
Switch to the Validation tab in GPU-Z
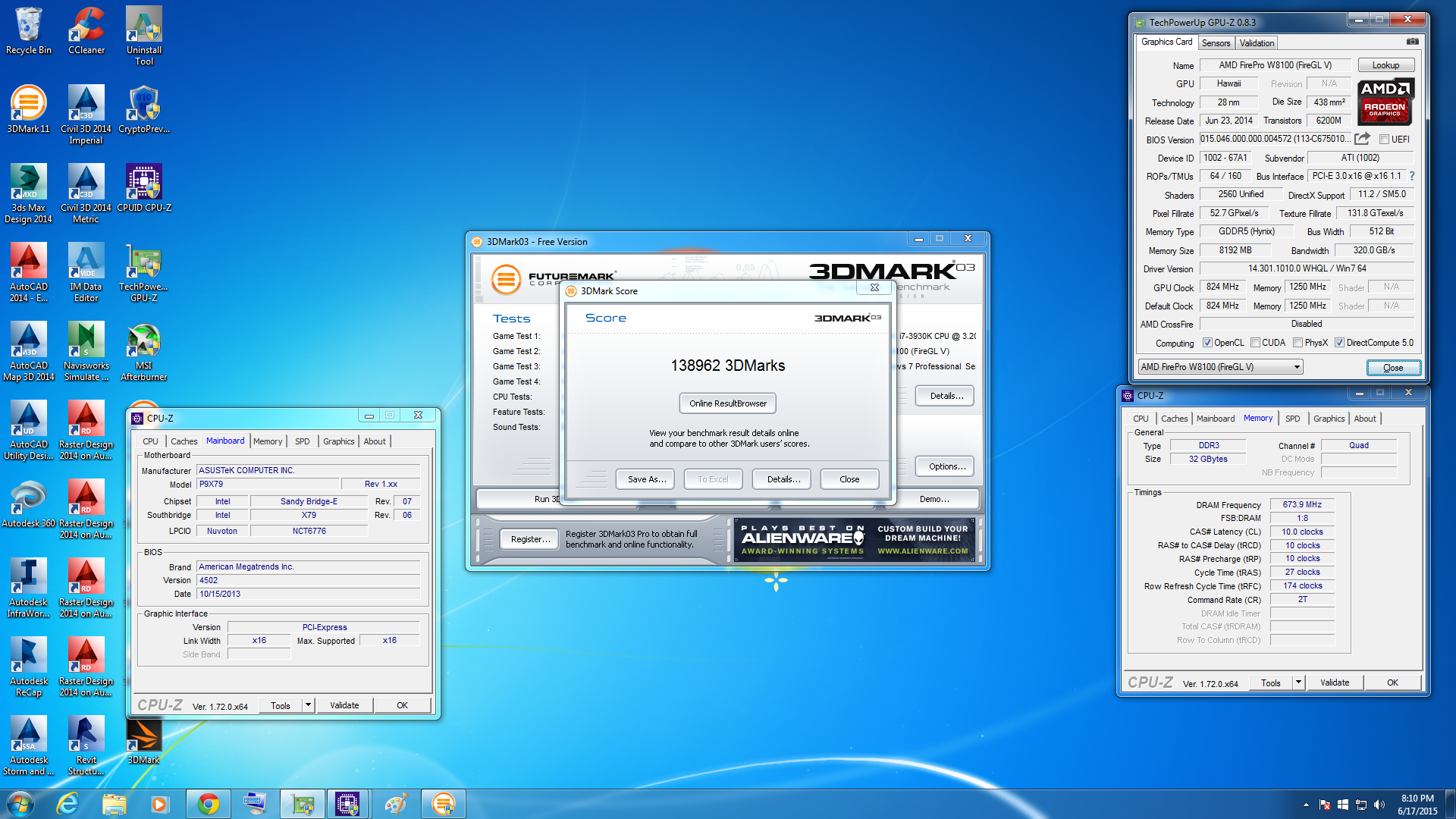click(x=1257, y=43)
